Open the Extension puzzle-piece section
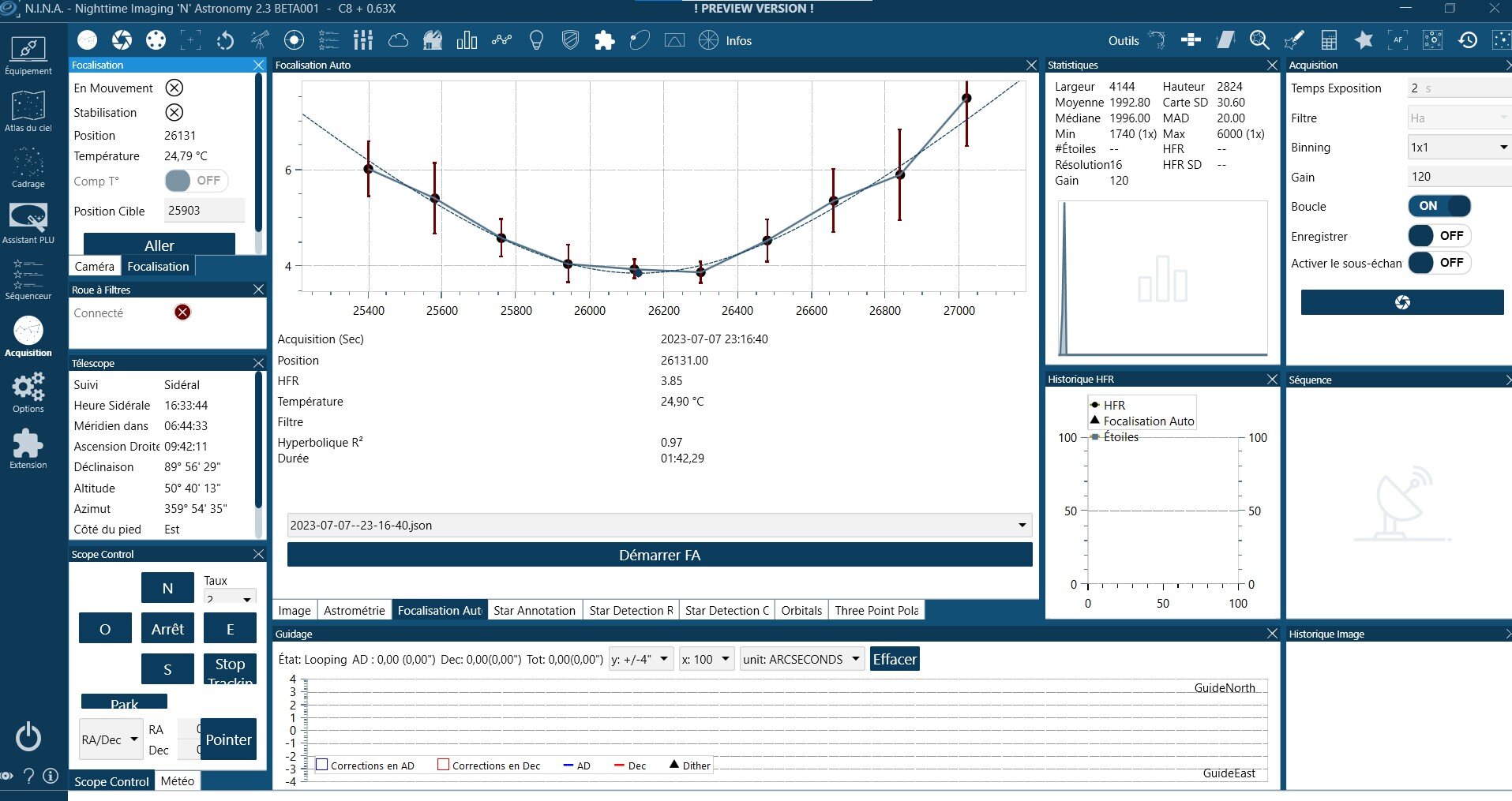This screenshot has height=801, width=1512. (x=28, y=449)
